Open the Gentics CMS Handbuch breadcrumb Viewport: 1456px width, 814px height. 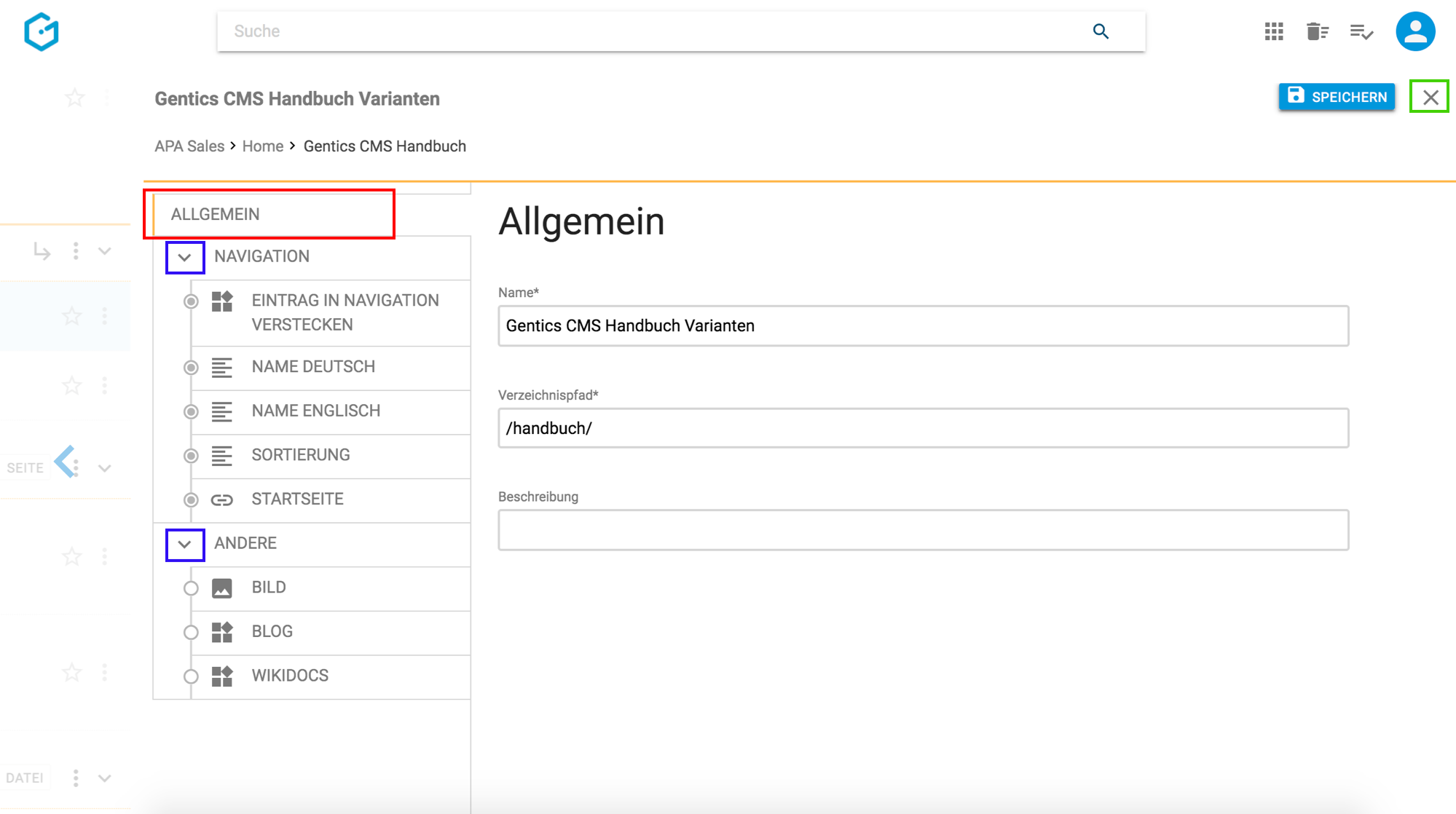coord(385,146)
